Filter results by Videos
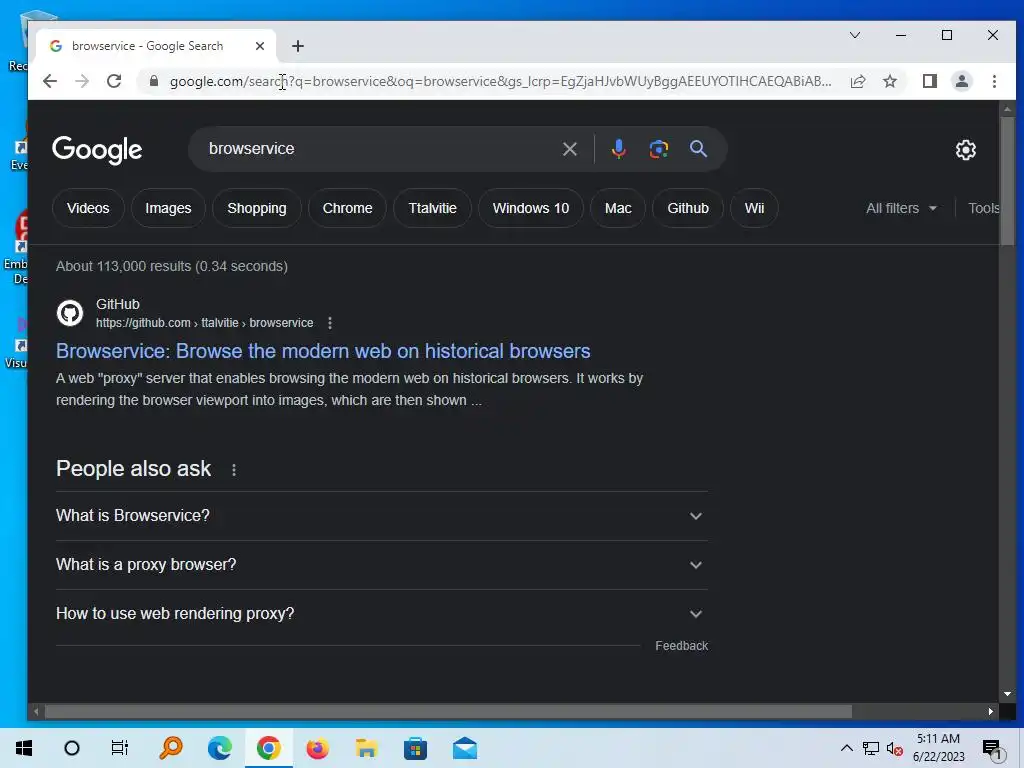1024x768 pixels. coord(88,208)
